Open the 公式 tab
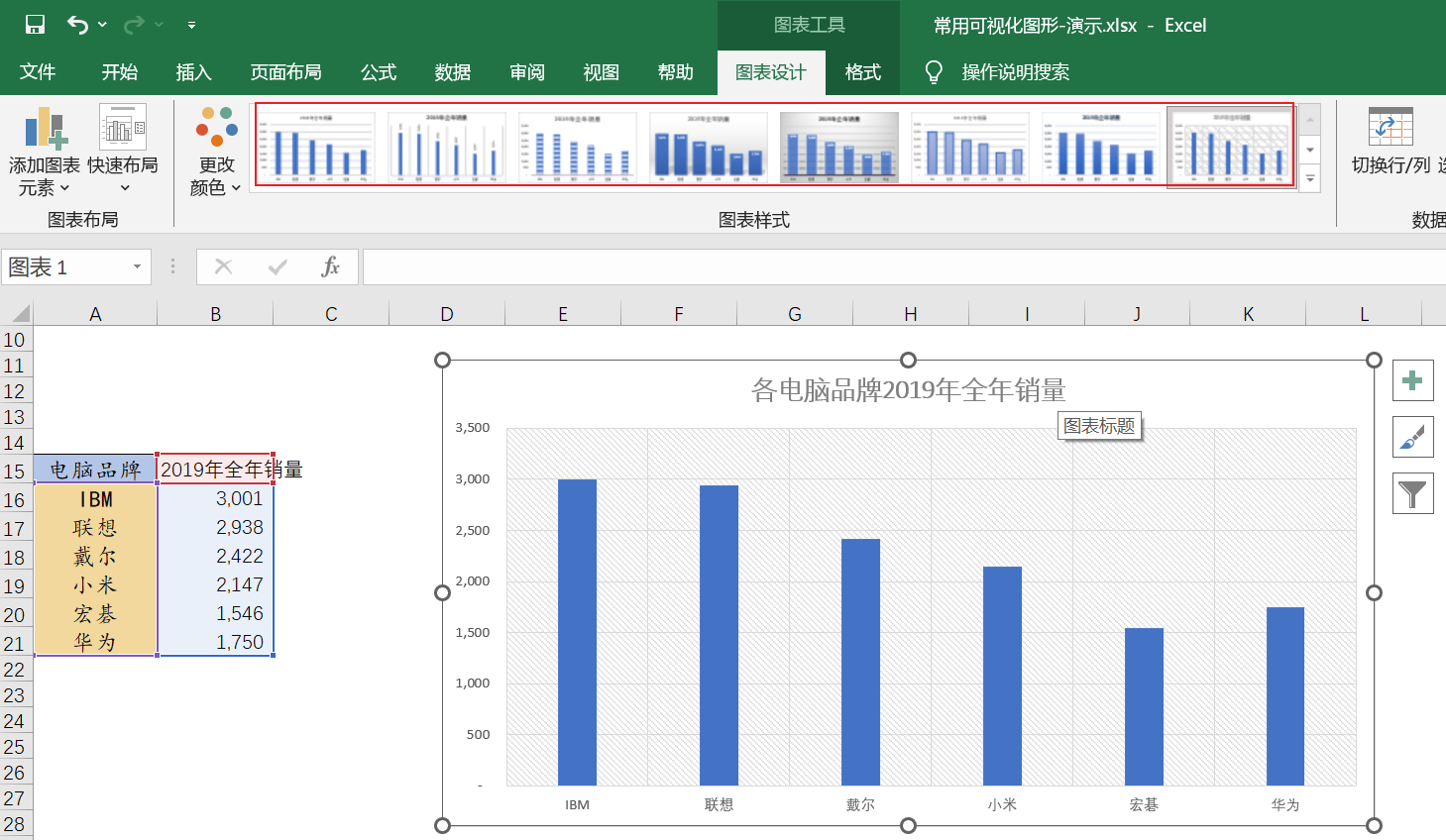This screenshot has height=840, width=1446. click(x=379, y=72)
